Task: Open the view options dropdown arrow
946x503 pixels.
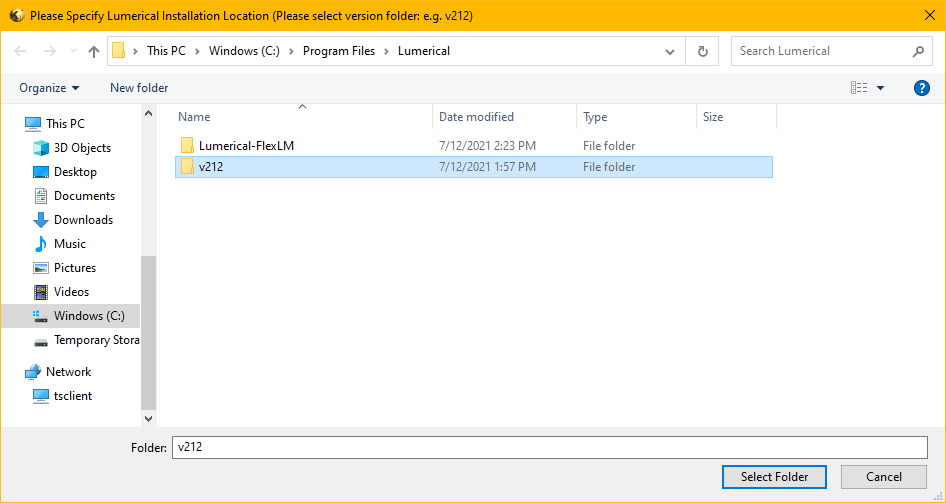Action: click(880, 88)
